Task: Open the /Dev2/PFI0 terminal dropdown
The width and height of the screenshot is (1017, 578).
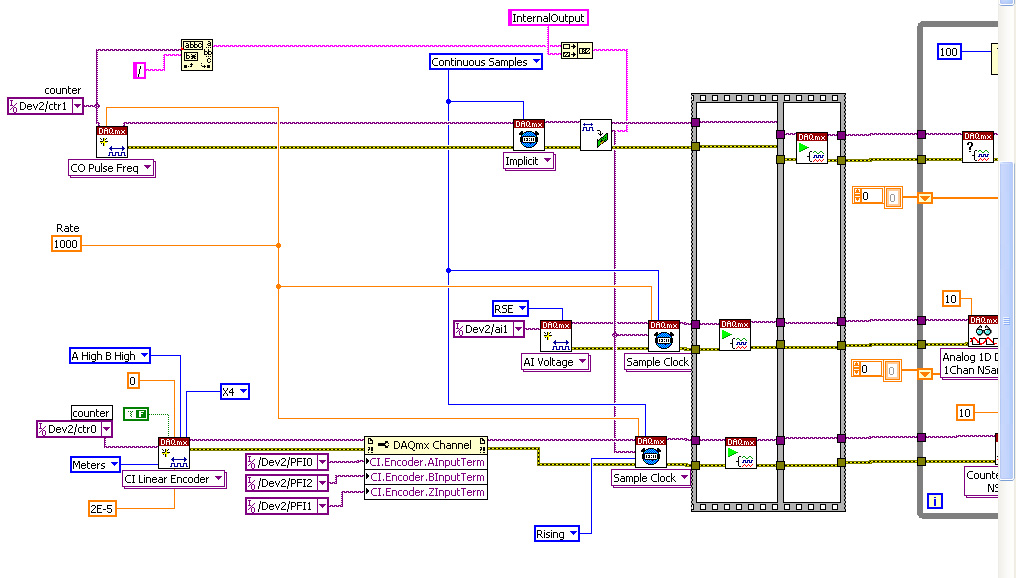Action: 322,462
